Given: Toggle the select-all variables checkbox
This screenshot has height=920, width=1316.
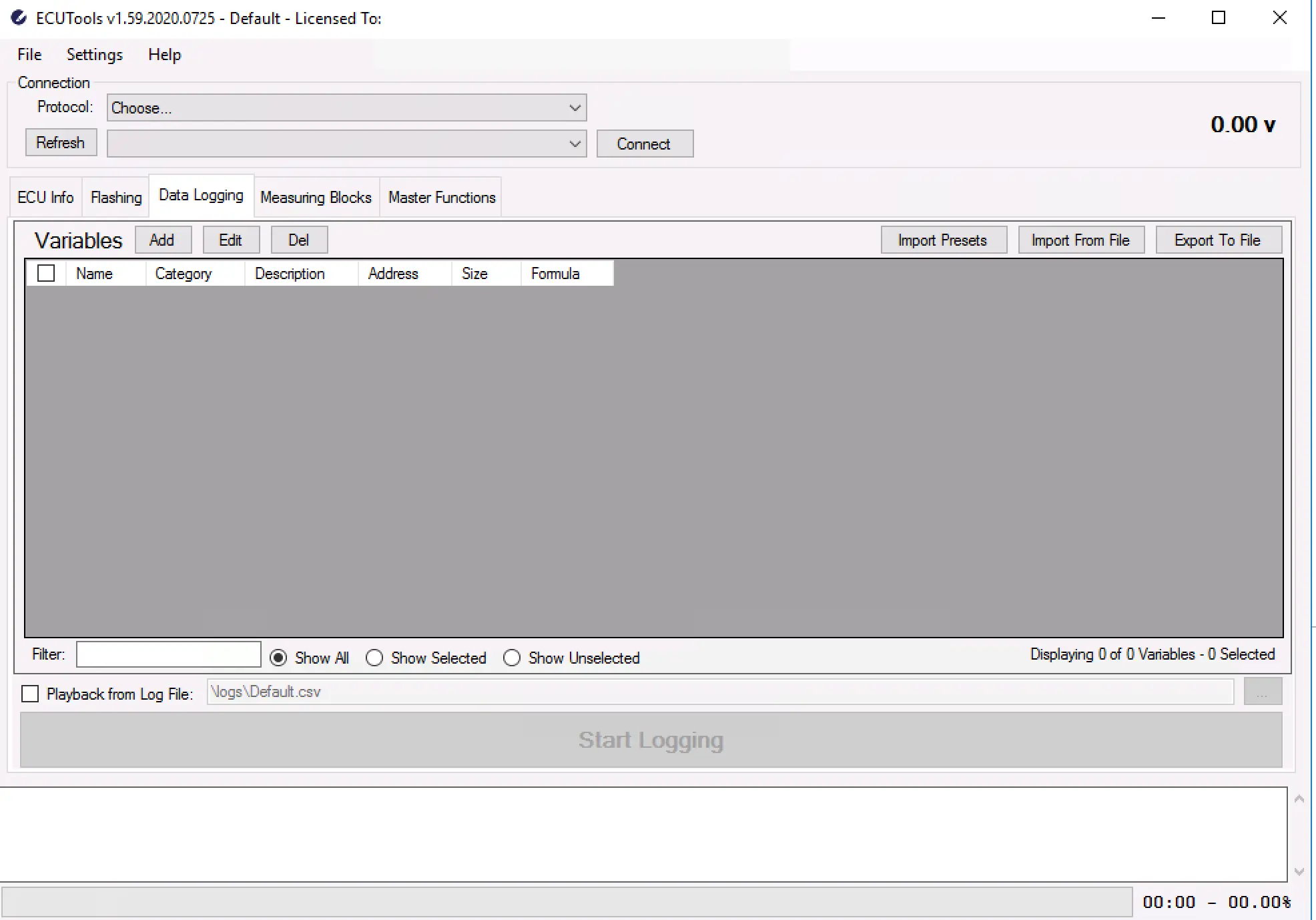Looking at the screenshot, I should [46, 274].
